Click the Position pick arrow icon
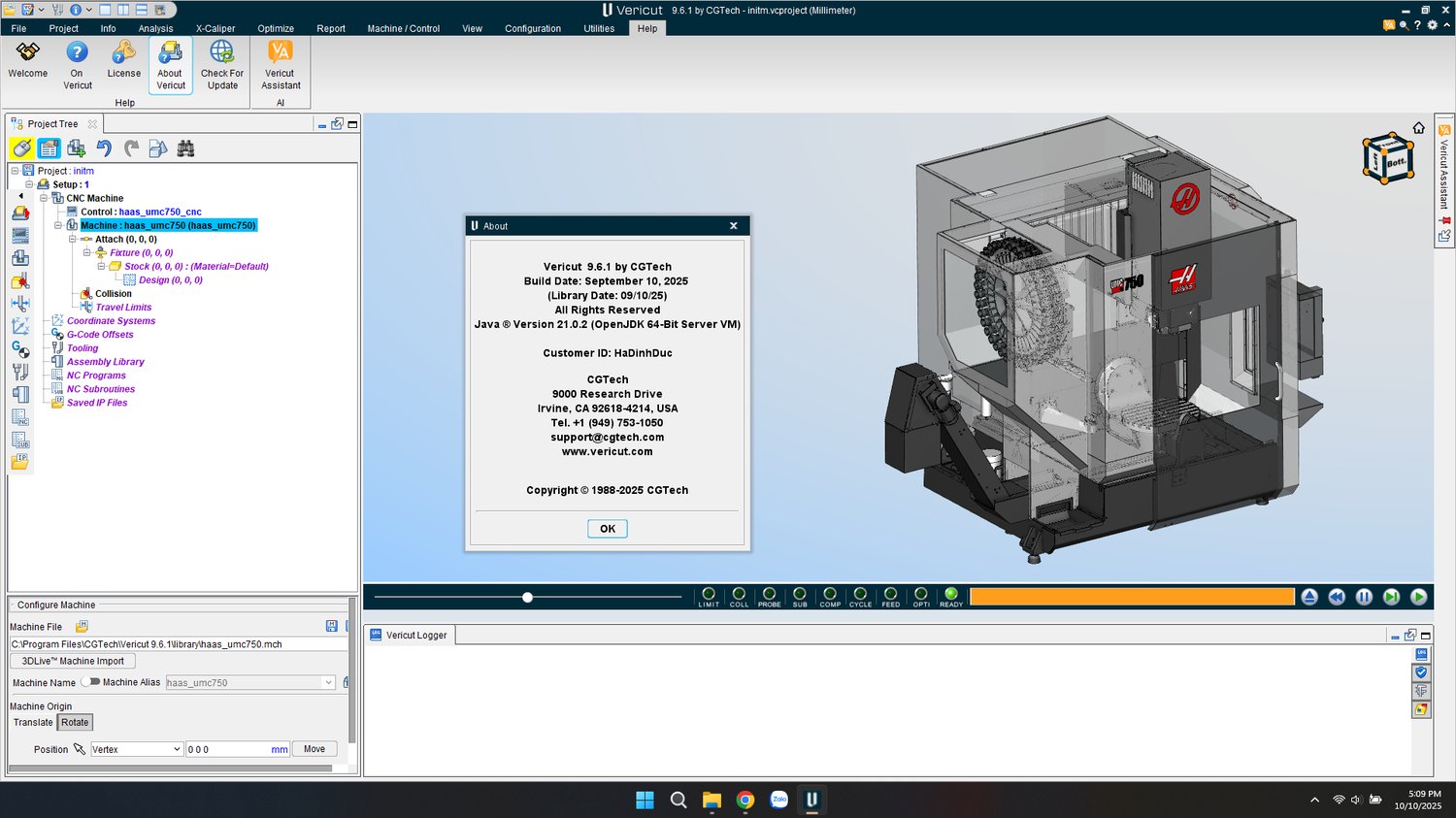 click(x=80, y=749)
